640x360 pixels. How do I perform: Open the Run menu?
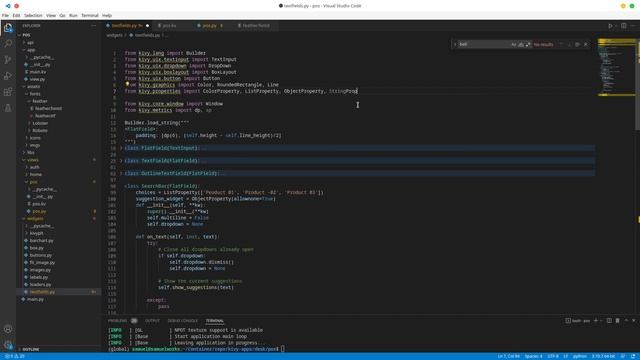[x=73, y=16]
